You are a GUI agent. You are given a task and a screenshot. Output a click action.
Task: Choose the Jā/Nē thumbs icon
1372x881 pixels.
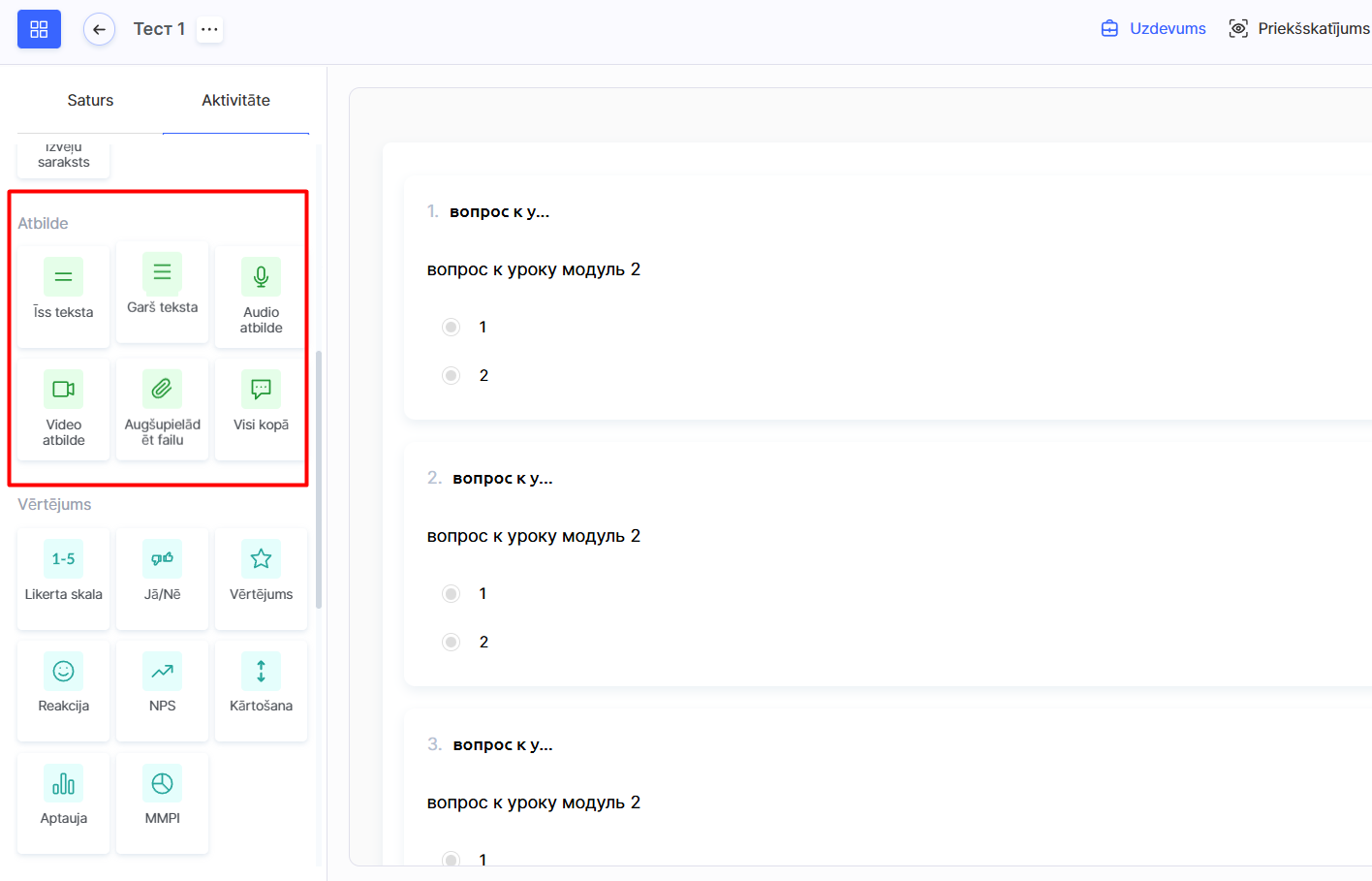(x=162, y=559)
